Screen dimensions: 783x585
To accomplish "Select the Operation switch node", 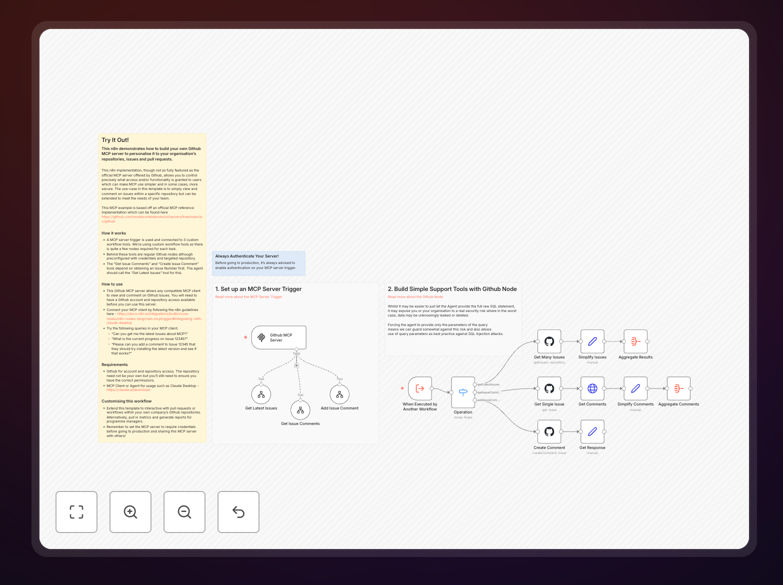I will click(463, 392).
